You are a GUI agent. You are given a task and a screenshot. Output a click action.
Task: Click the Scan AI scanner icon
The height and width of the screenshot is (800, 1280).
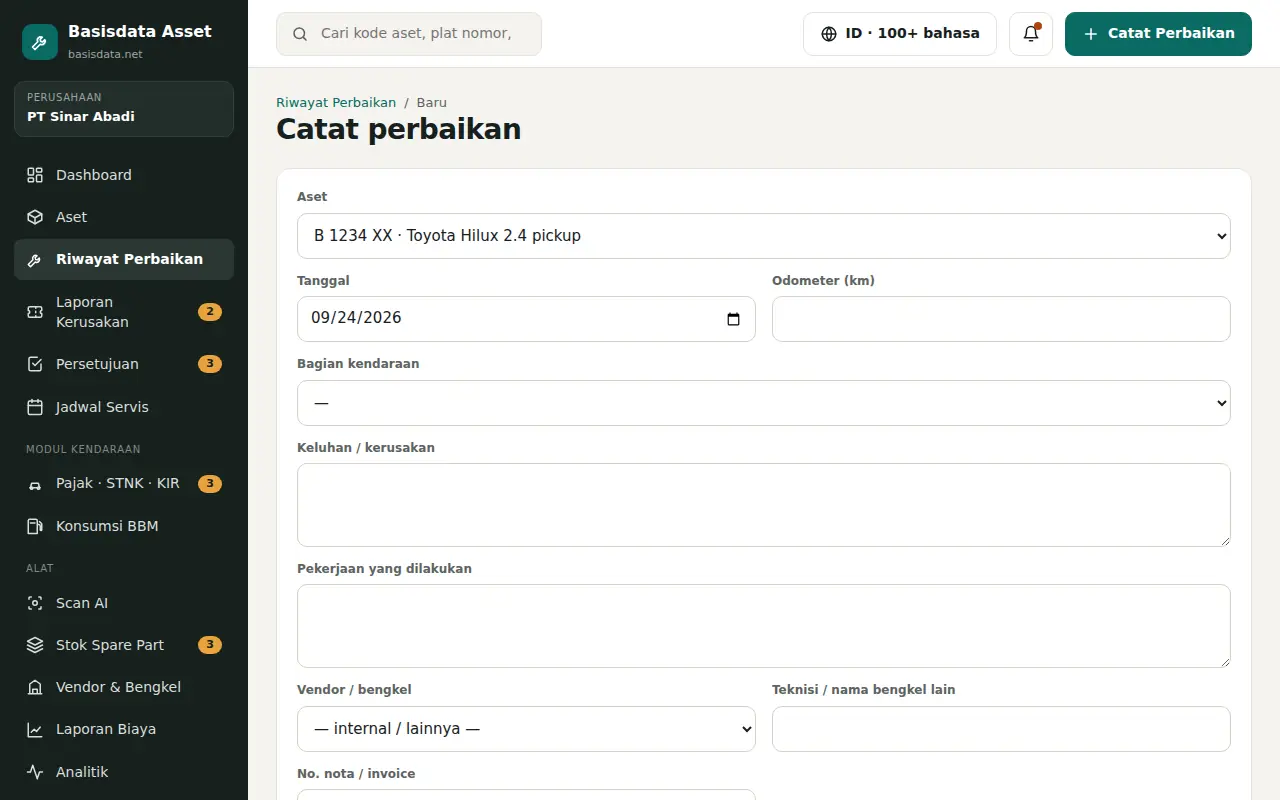click(x=35, y=603)
